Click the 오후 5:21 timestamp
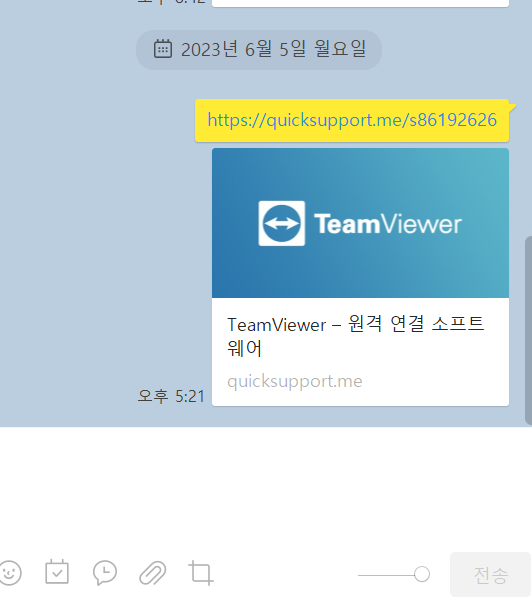 (171, 396)
